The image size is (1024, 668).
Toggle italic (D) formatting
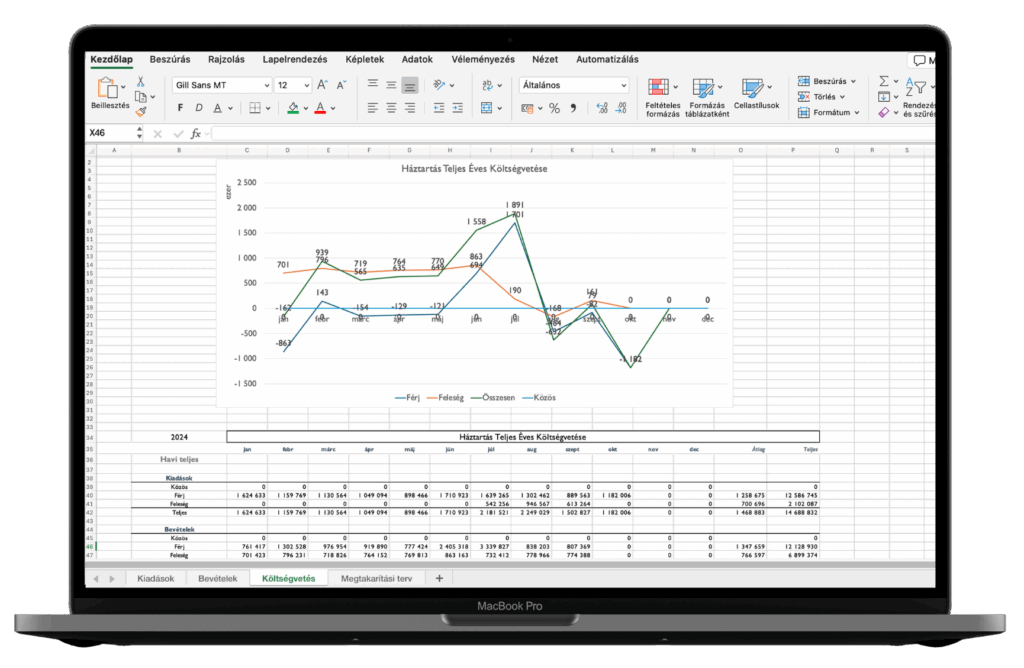click(199, 108)
